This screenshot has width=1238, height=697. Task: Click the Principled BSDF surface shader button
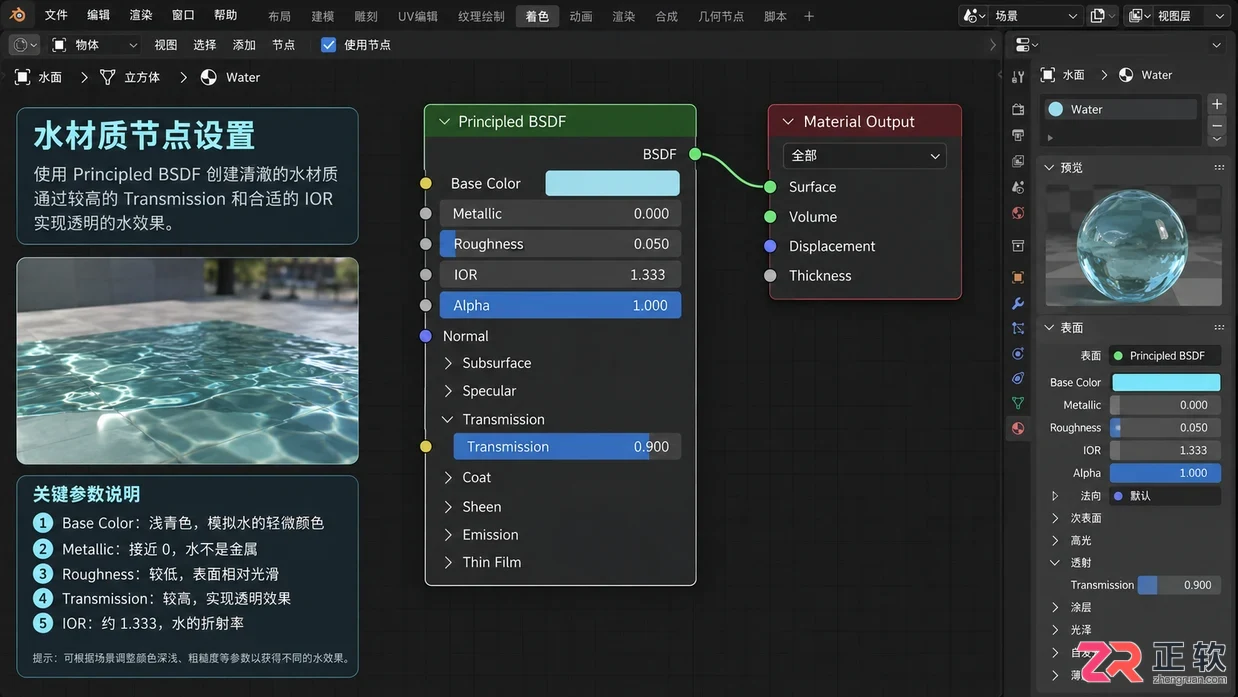coord(1165,356)
